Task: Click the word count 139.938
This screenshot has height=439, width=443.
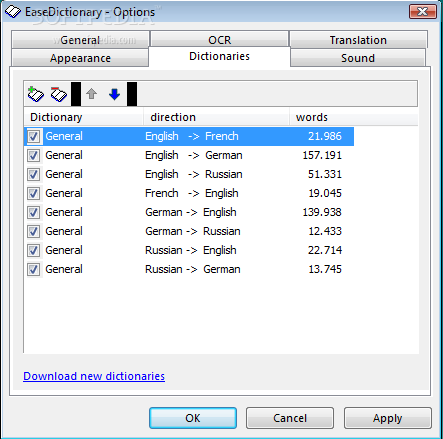Action: pos(322,212)
